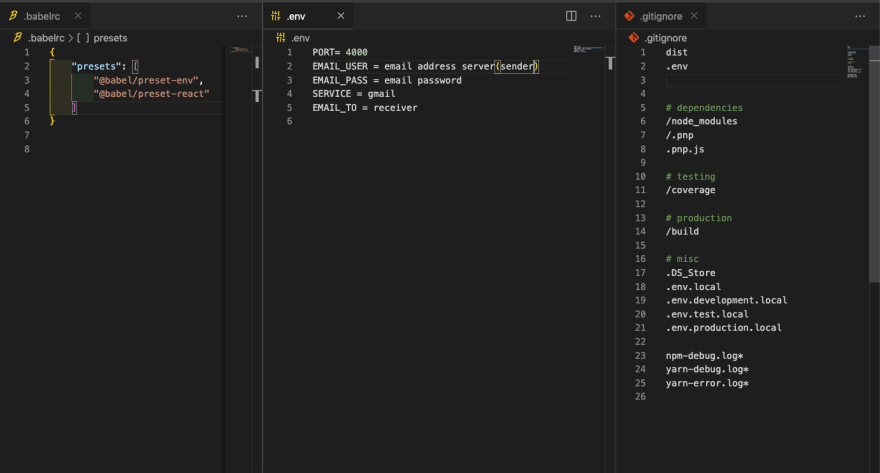Click the Babel icon in .babelrc tab

pos(13,16)
